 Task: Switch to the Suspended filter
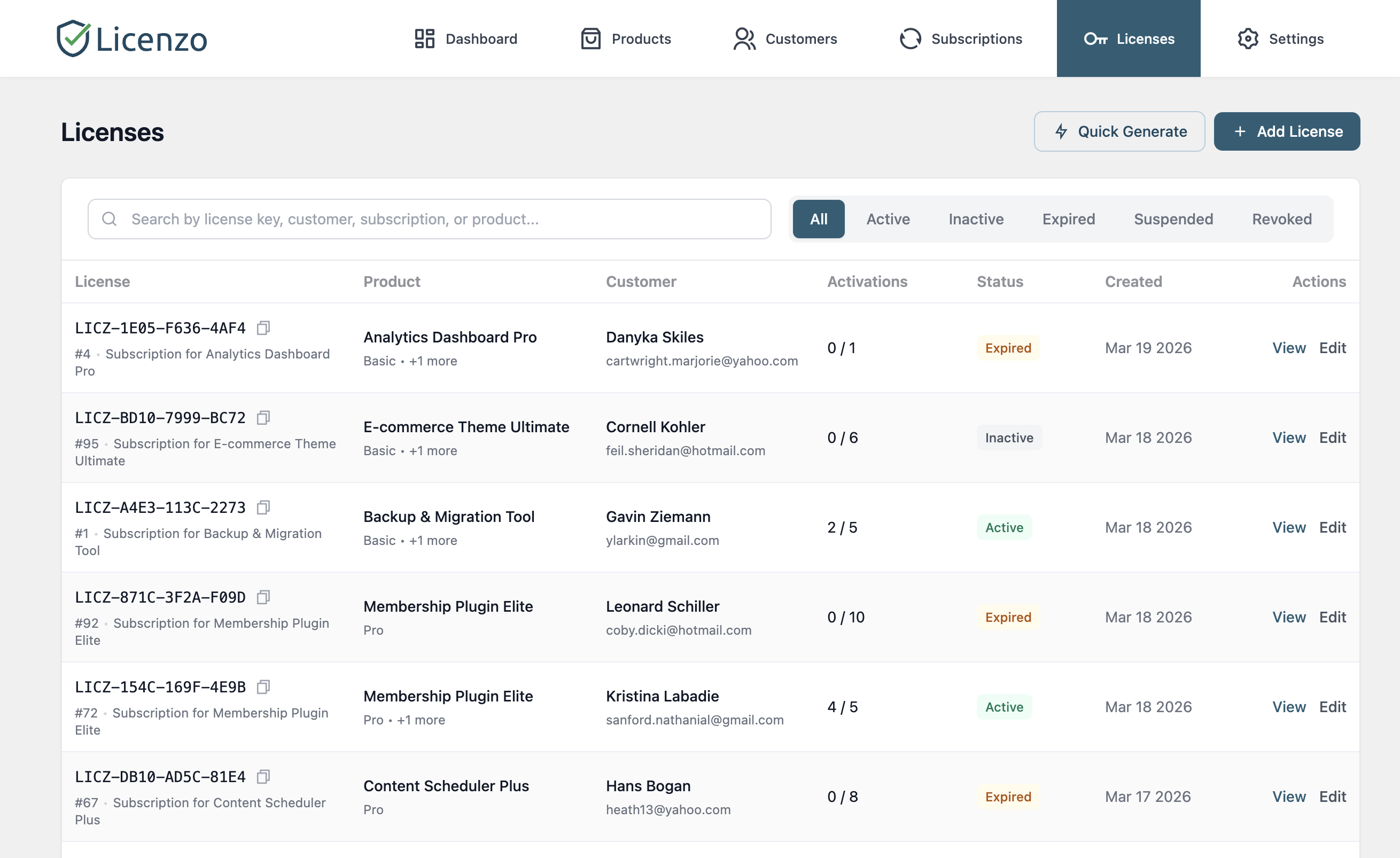click(1174, 219)
